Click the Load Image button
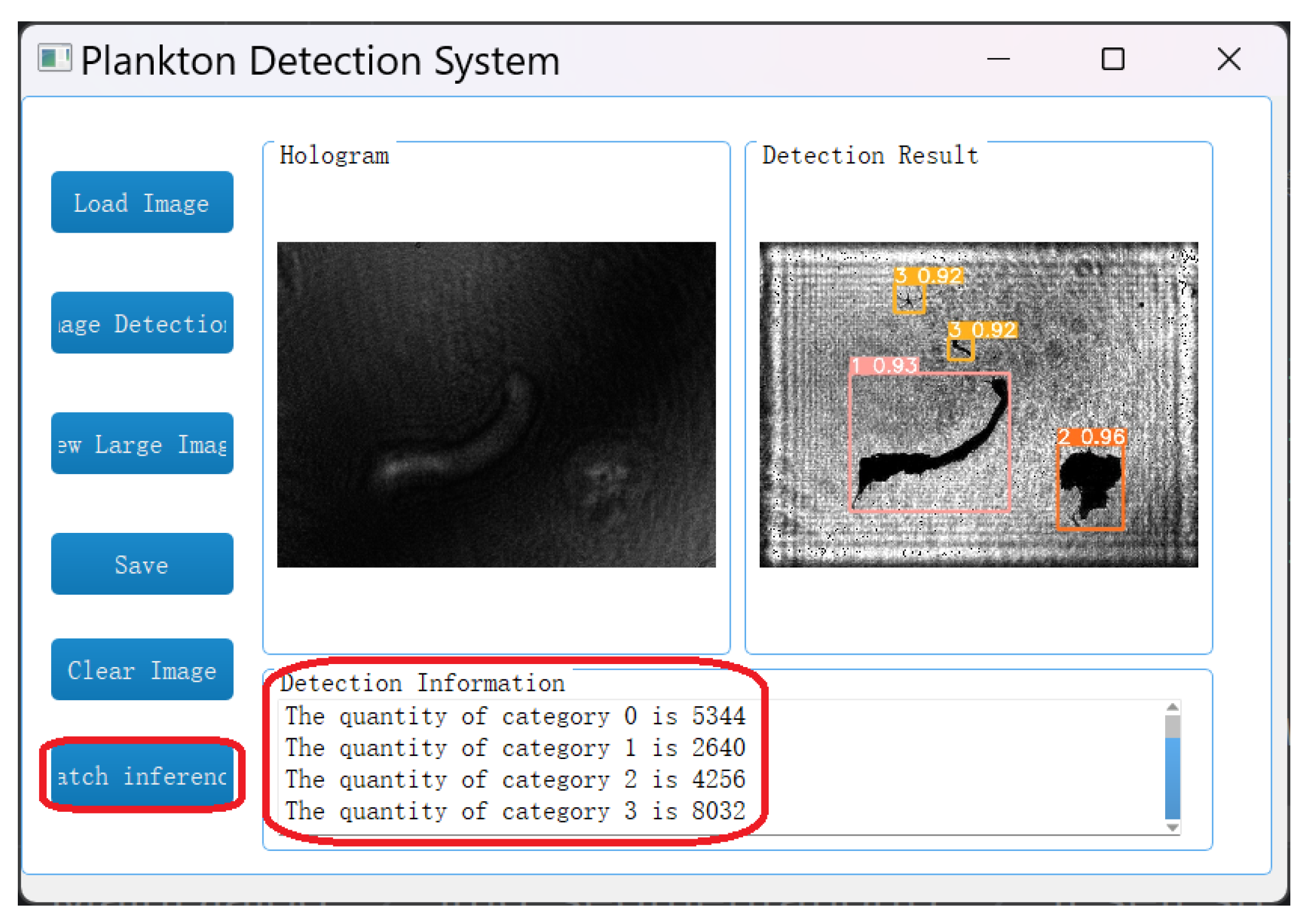The height and width of the screenshot is (924, 1304). (x=142, y=202)
